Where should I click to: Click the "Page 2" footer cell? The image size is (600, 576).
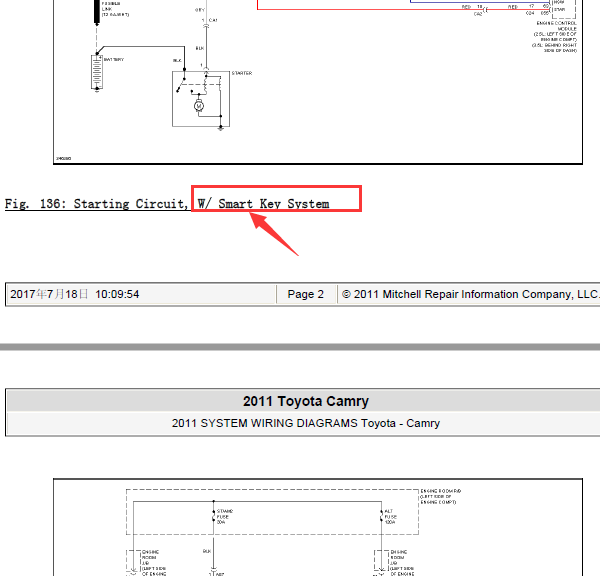[x=306, y=294]
